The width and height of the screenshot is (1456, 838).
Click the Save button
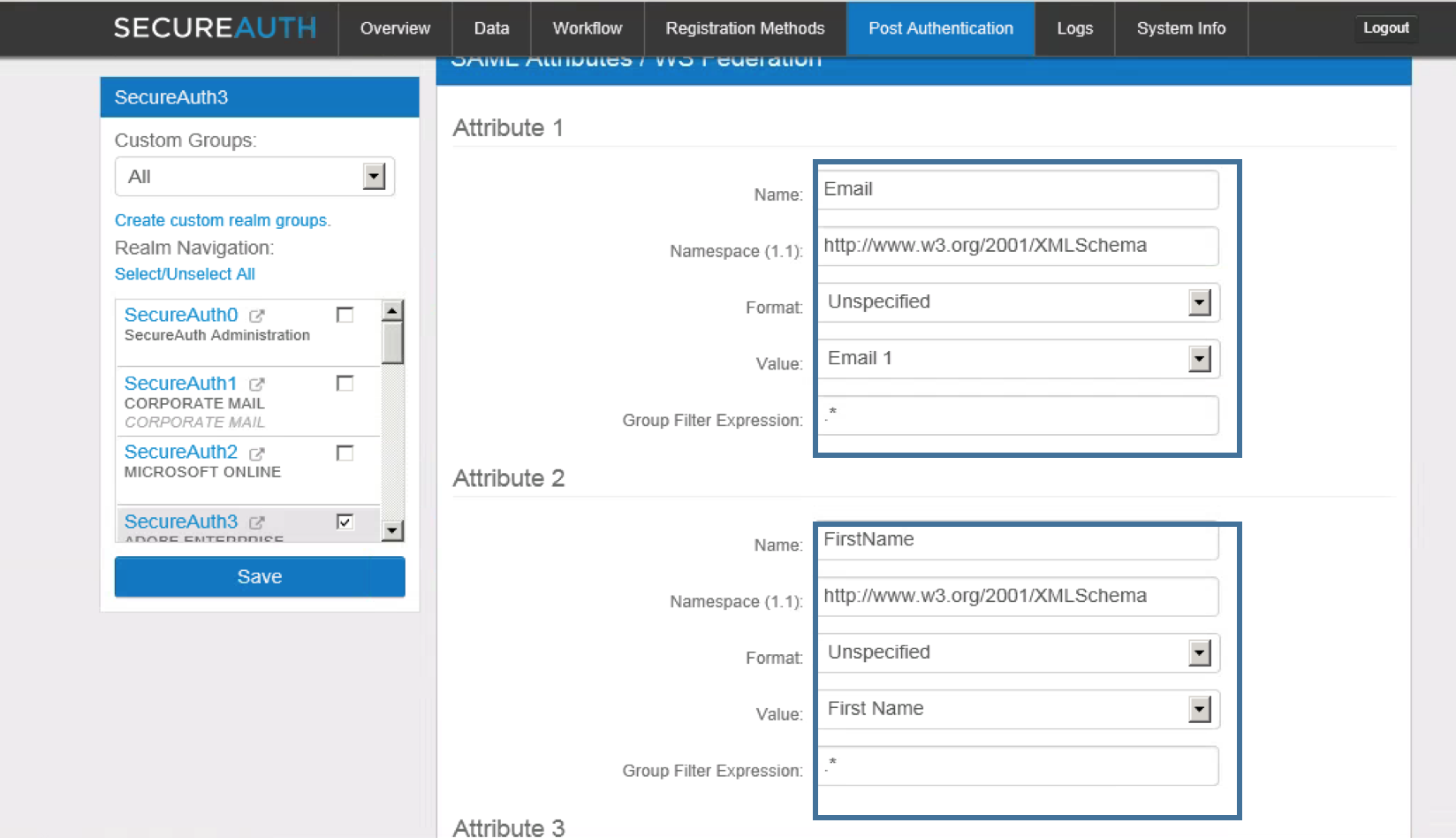click(x=259, y=576)
